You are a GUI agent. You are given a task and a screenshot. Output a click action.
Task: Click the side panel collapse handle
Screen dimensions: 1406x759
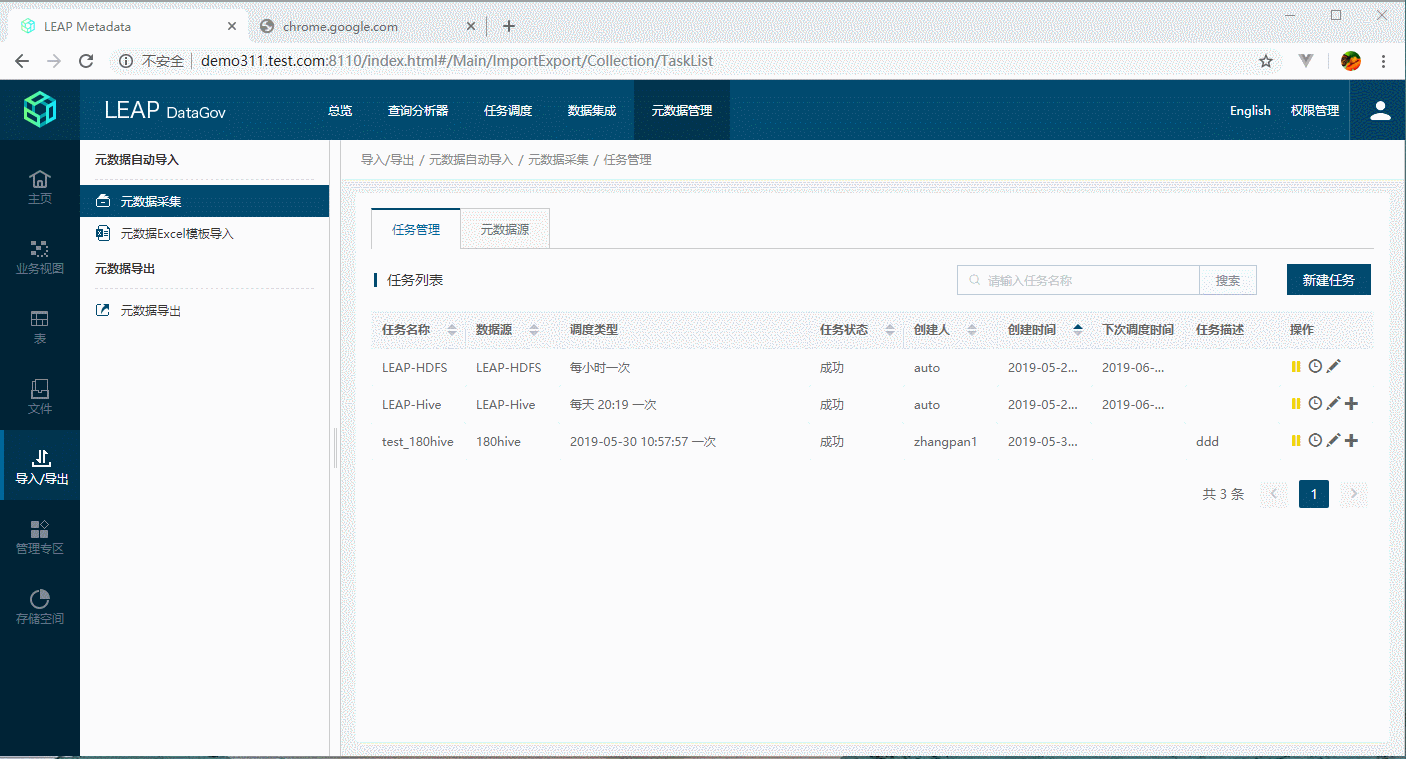click(335, 448)
